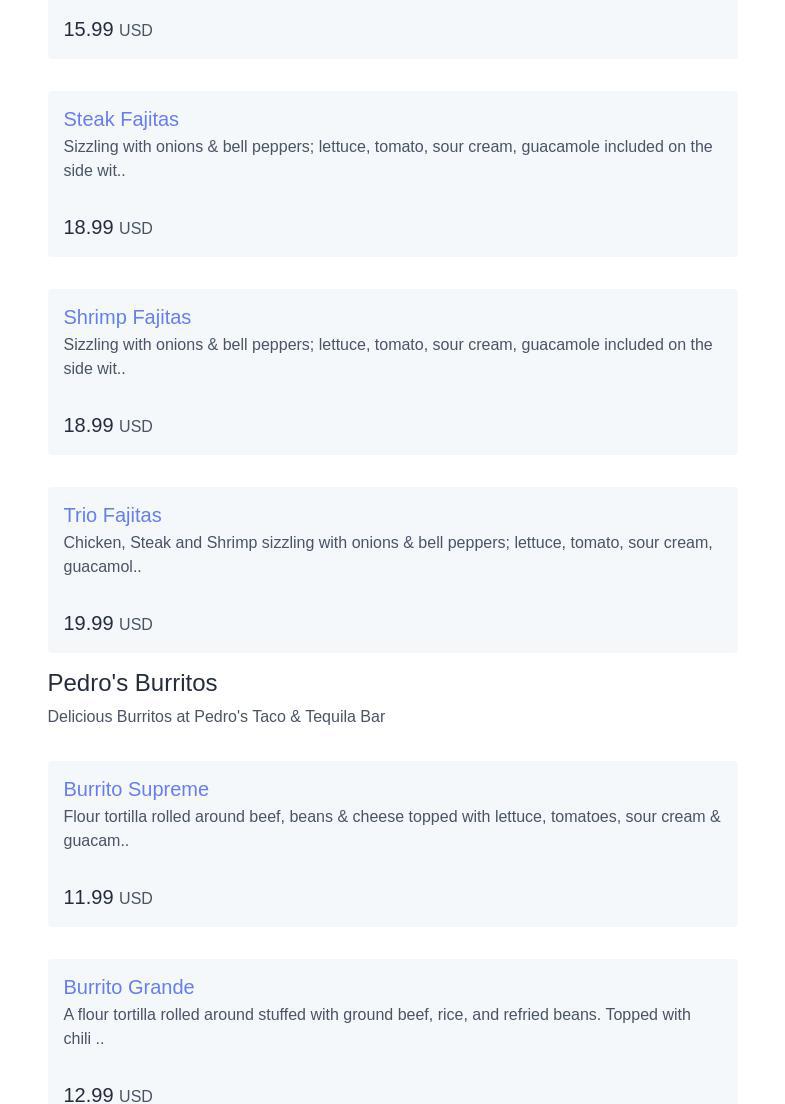This screenshot has height=1104, width=785.
Task: Click the 18.99 price under Shrimp Fajitas
Action: click(x=88, y=425)
